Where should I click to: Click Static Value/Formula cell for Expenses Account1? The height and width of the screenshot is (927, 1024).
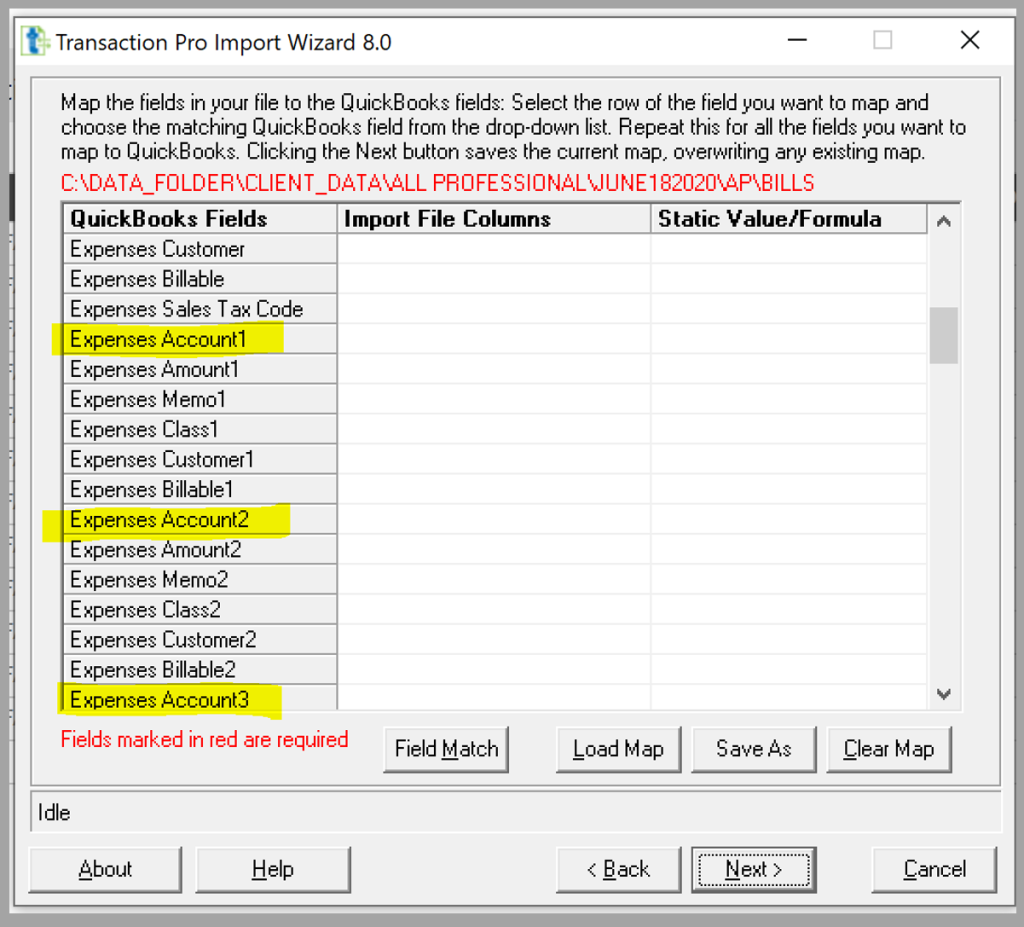(789, 339)
